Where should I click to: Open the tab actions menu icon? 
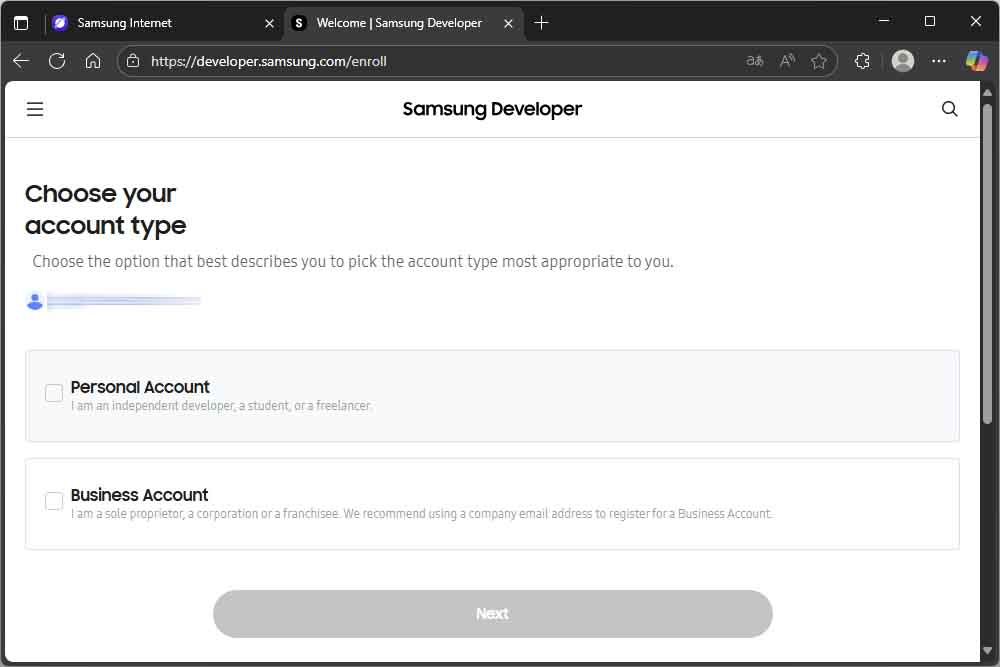point(21,23)
